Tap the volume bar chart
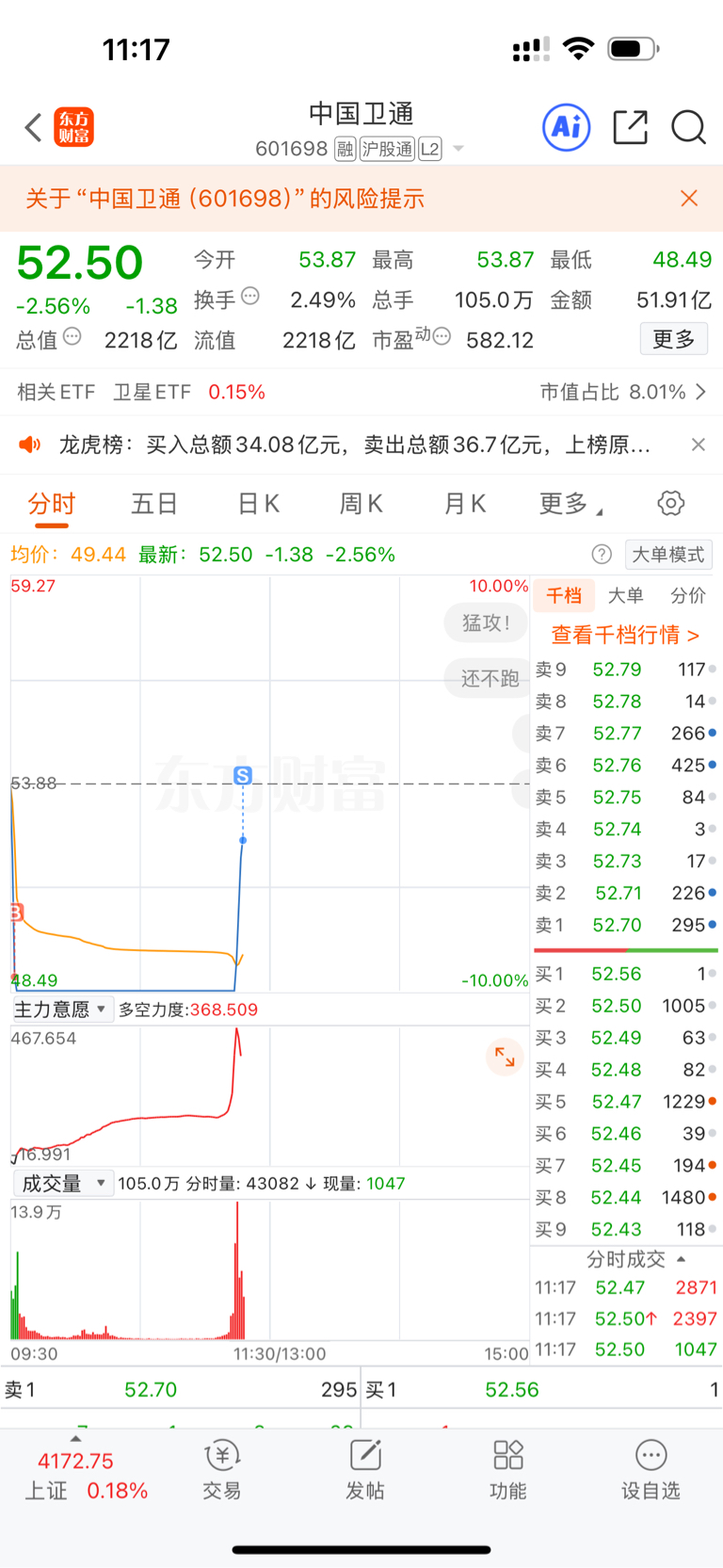723x1568 pixels. (270, 1270)
